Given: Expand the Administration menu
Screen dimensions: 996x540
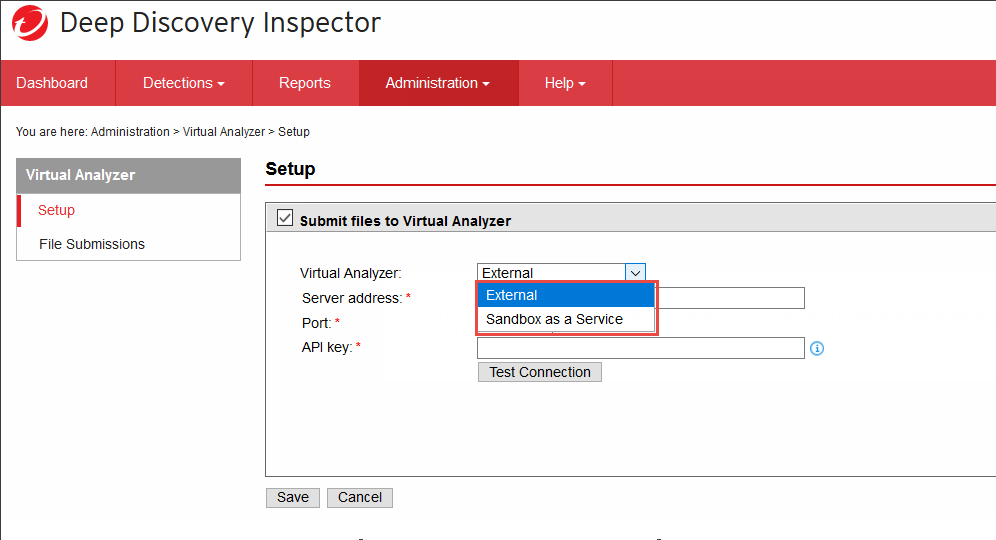Looking at the screenshot, I should 437,83.
